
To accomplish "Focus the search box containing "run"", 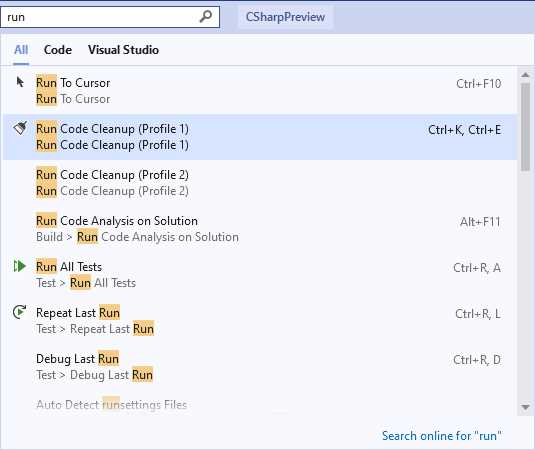I will pos(110,17).
